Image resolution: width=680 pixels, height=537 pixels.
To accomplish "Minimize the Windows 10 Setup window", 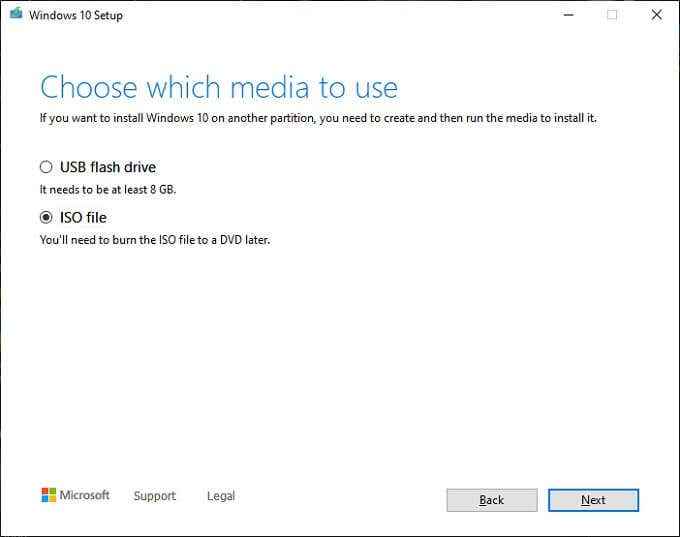I will (569, 15).
